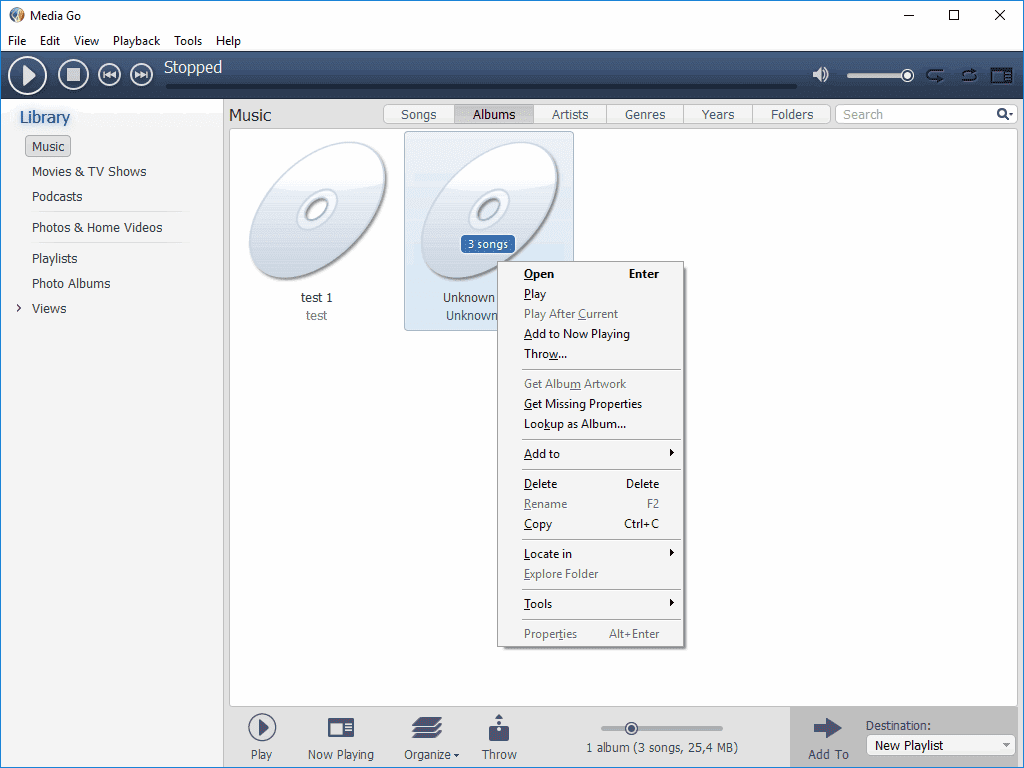Mute the volume speaker icon
This screenshot has width=1024, height=768.
point(821,75)
